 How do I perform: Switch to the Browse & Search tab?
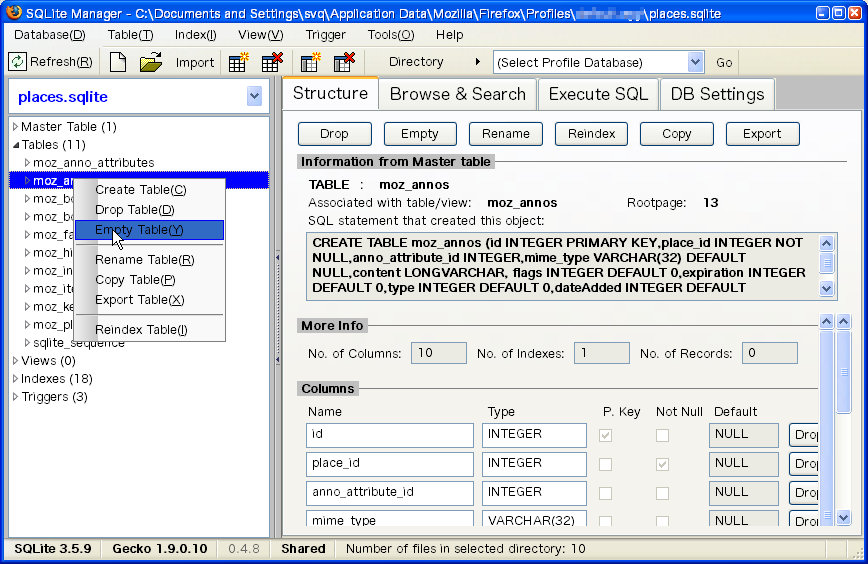458,94
